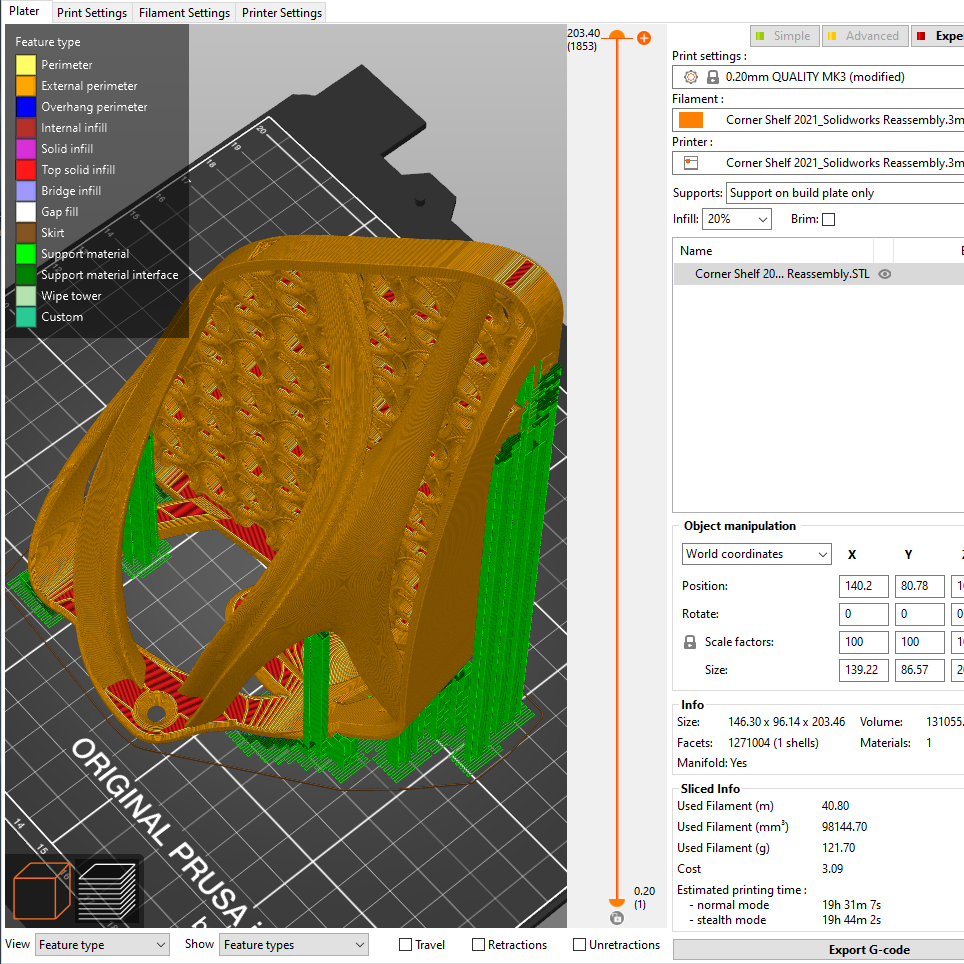The width and height of the screenshot is (964, 964).
Task: Click the sliced layers preview icon
Action: 108,890
